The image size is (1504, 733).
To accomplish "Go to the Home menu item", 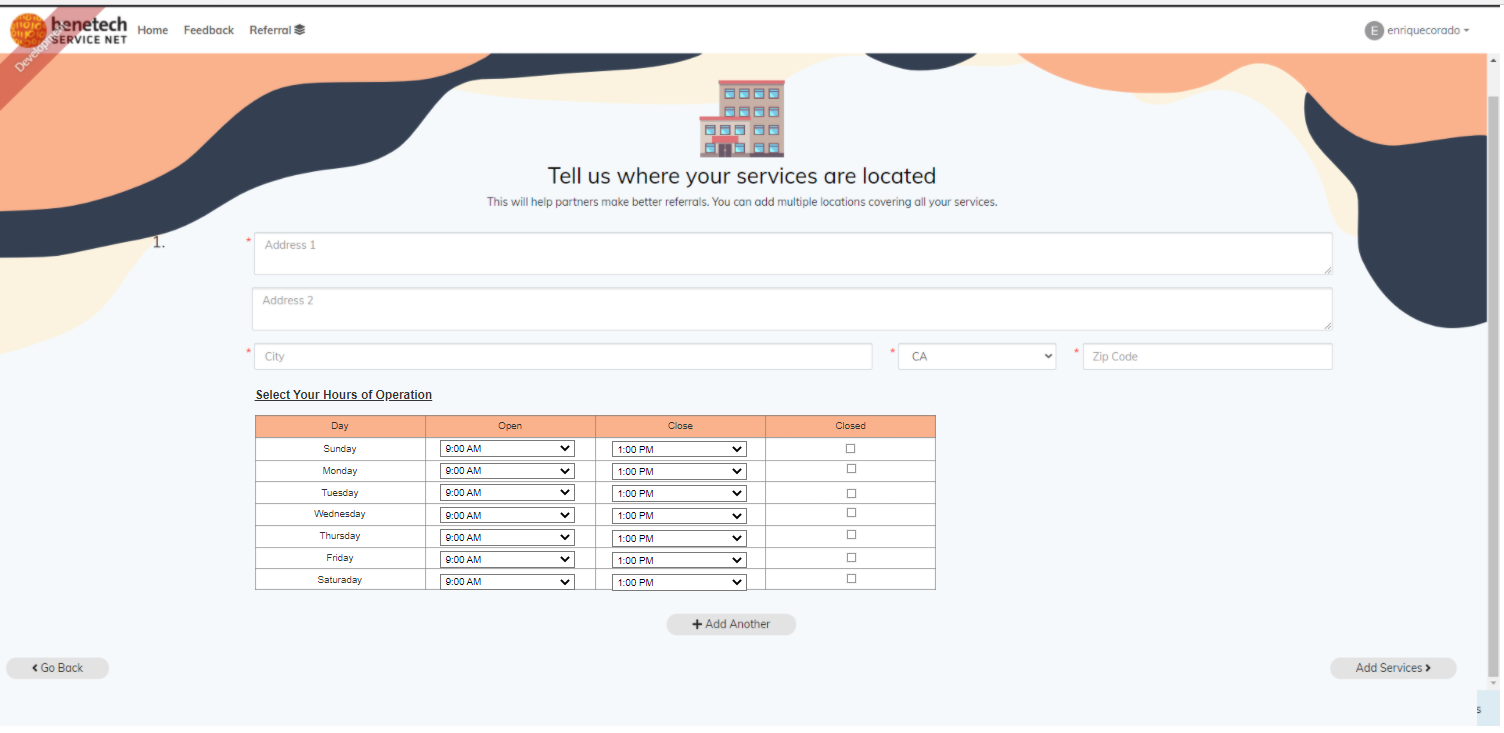I will coord(152,30).
